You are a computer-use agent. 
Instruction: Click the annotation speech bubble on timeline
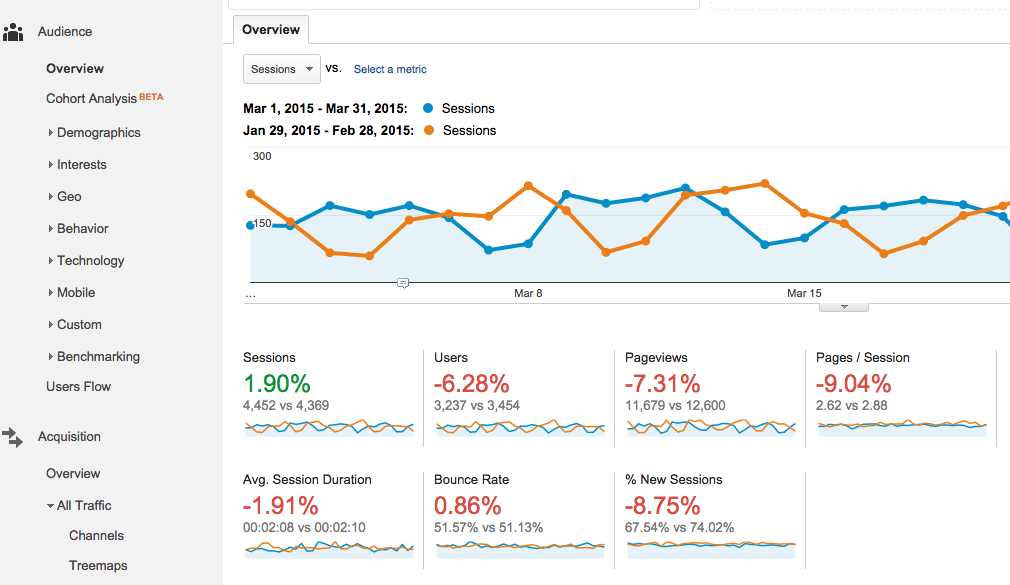[402, 284]
